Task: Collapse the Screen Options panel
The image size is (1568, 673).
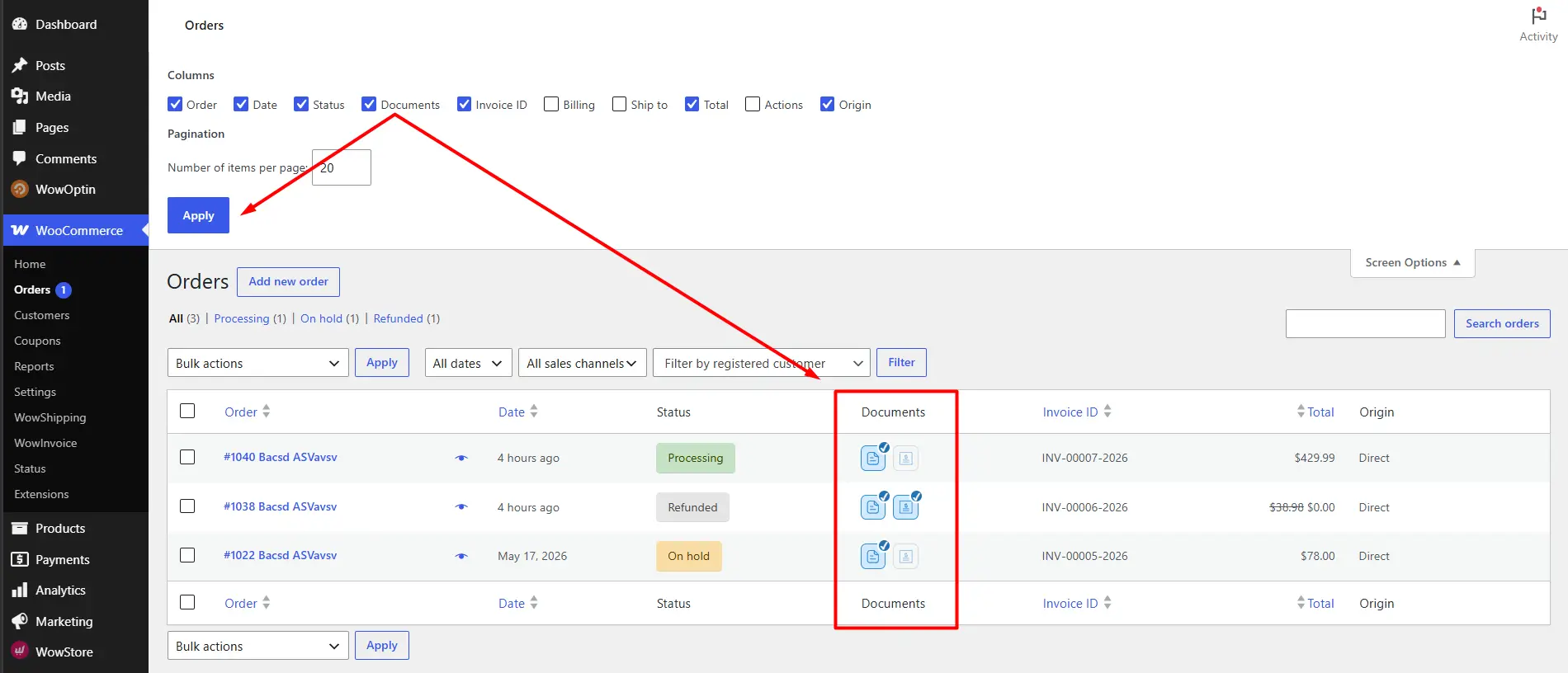Action: (x=1412, y=262)
